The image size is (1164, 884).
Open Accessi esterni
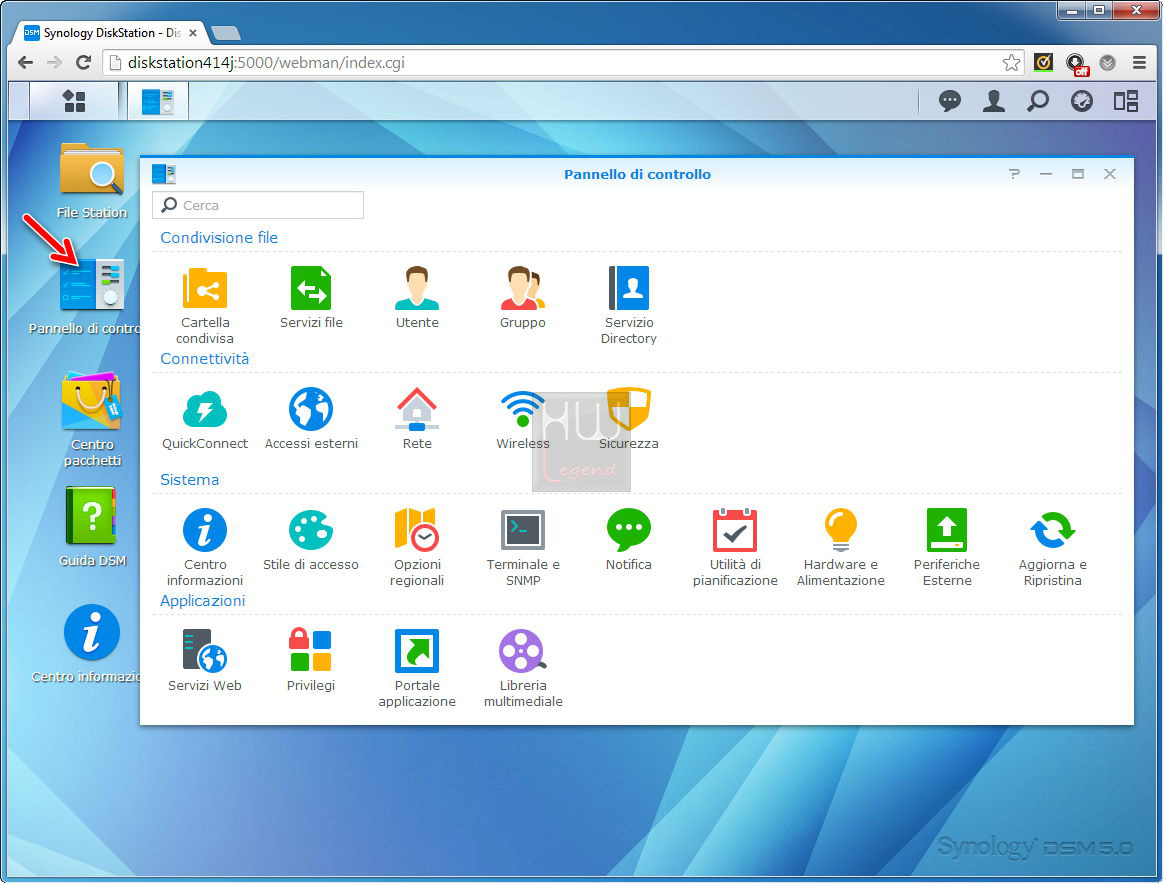click(x=311, y=418)
